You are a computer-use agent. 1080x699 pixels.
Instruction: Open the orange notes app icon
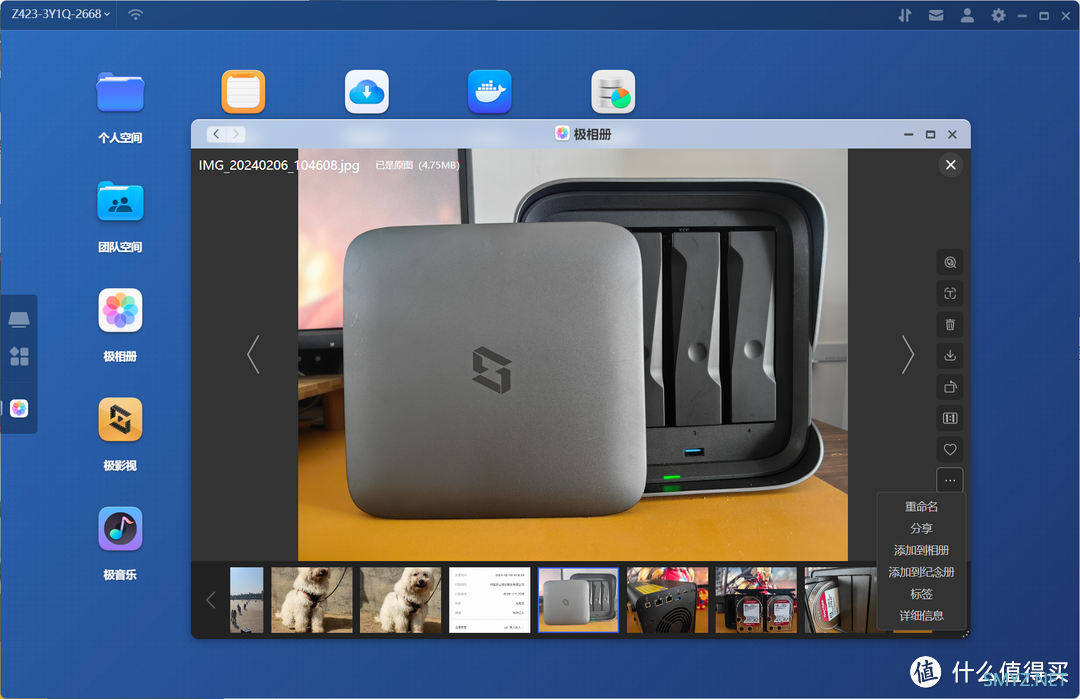243,92
